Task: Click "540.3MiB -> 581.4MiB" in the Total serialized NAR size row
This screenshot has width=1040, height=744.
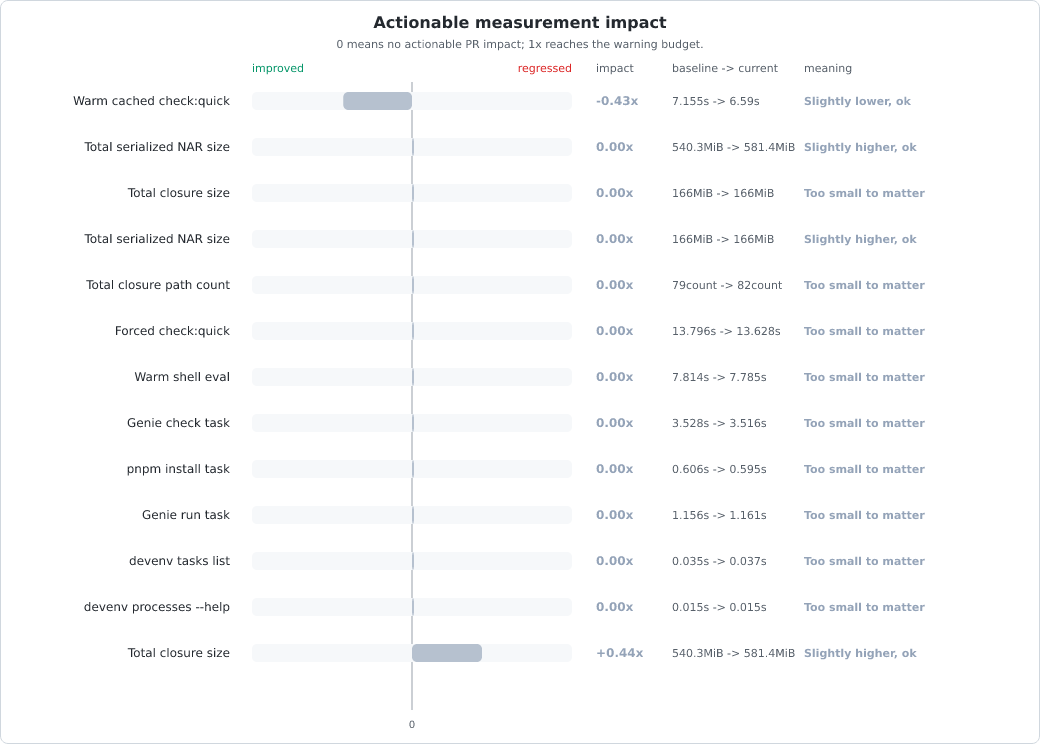Action: pyautogui.click(x=733, y=147)
